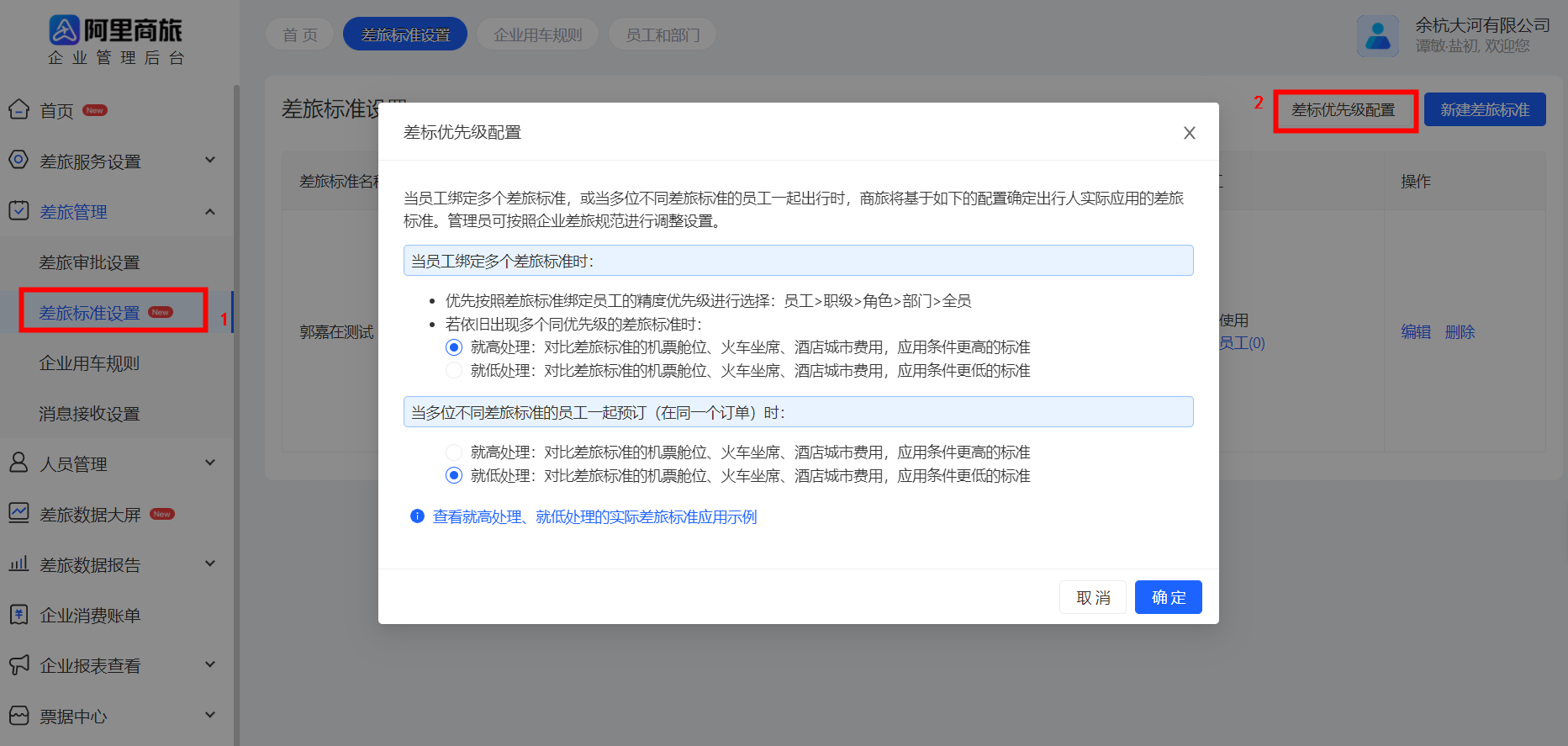Select 就高处理 for multiple bound standards

[454, 347]
